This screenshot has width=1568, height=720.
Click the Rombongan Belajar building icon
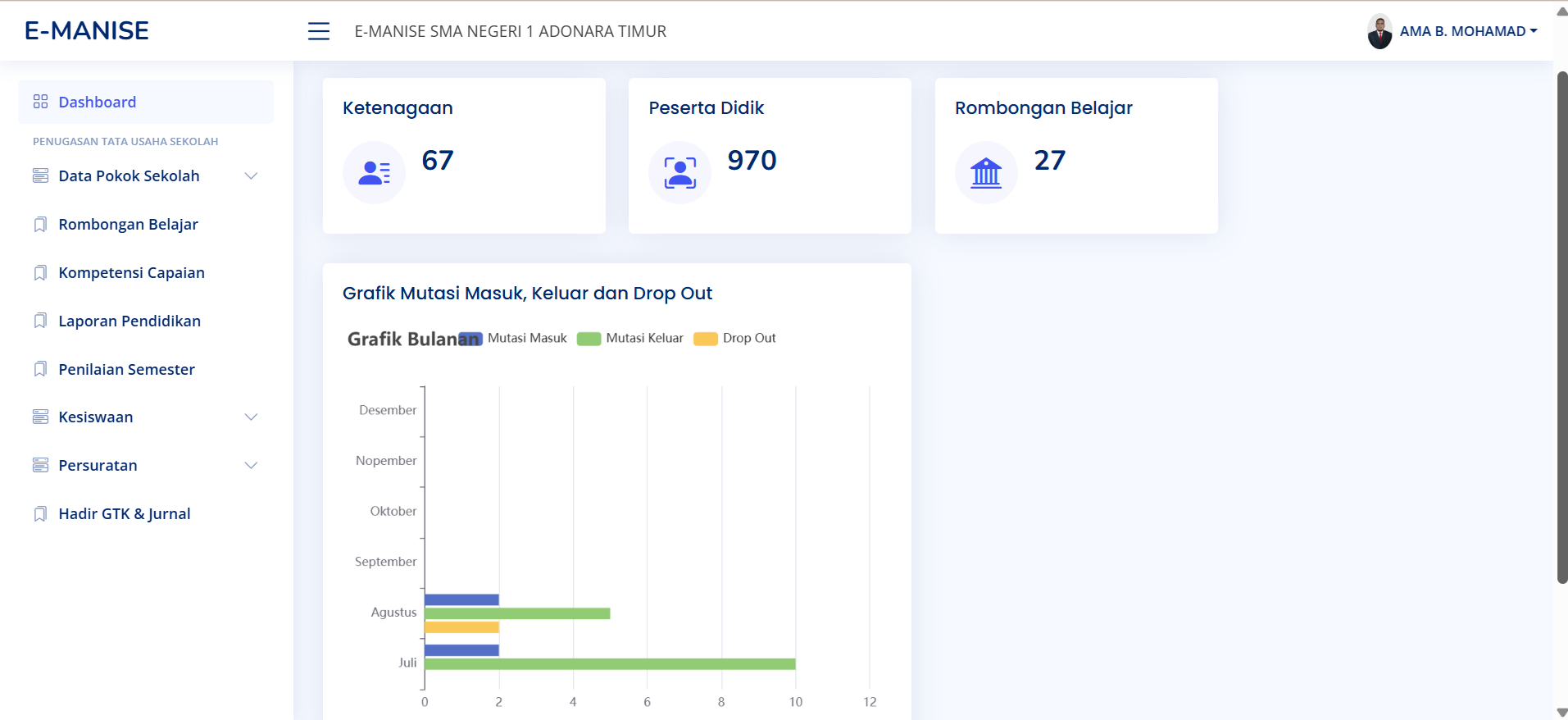pos(985,172)
